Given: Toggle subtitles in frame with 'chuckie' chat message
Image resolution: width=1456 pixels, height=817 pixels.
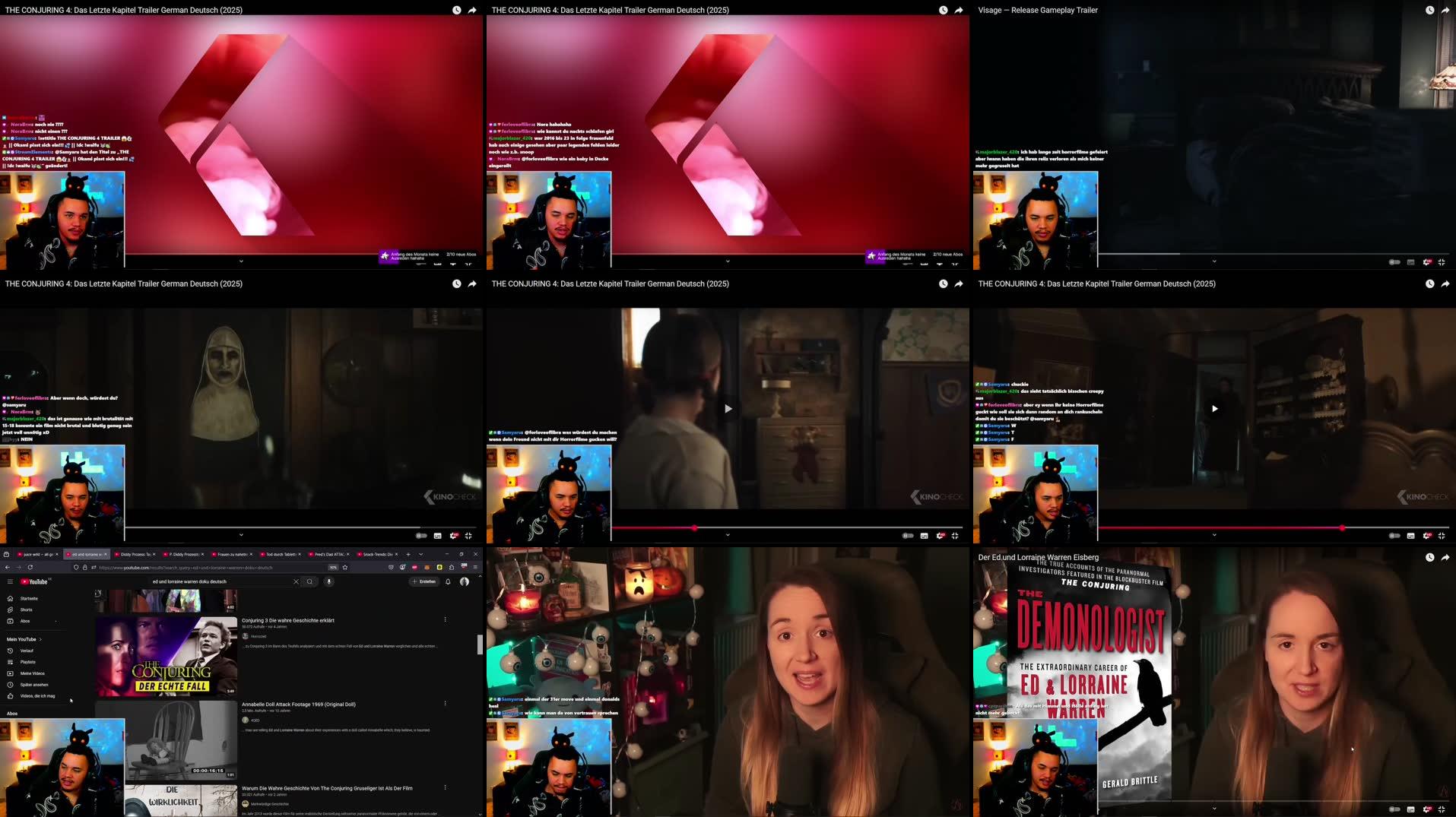Looking at the screenshot, I should click(x=1411, y=536).
